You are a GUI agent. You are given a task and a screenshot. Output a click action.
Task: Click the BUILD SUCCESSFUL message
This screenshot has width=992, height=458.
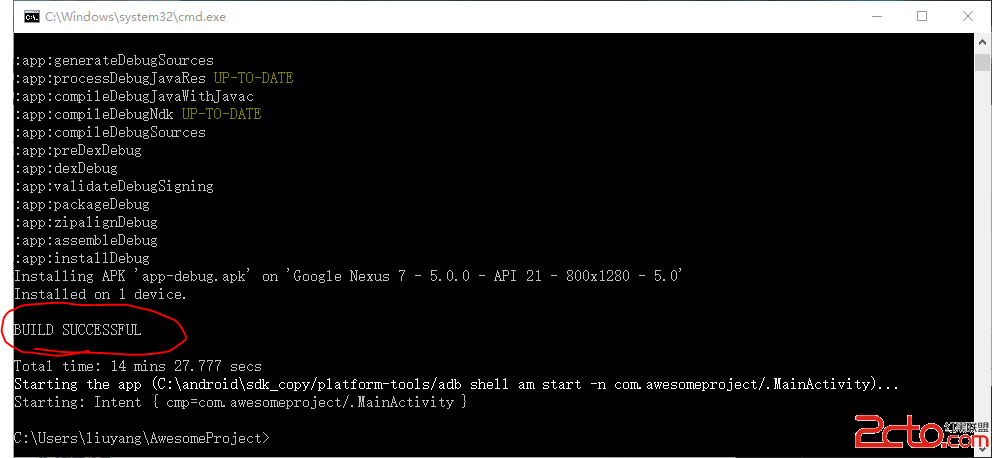click(x=78, y=330)
